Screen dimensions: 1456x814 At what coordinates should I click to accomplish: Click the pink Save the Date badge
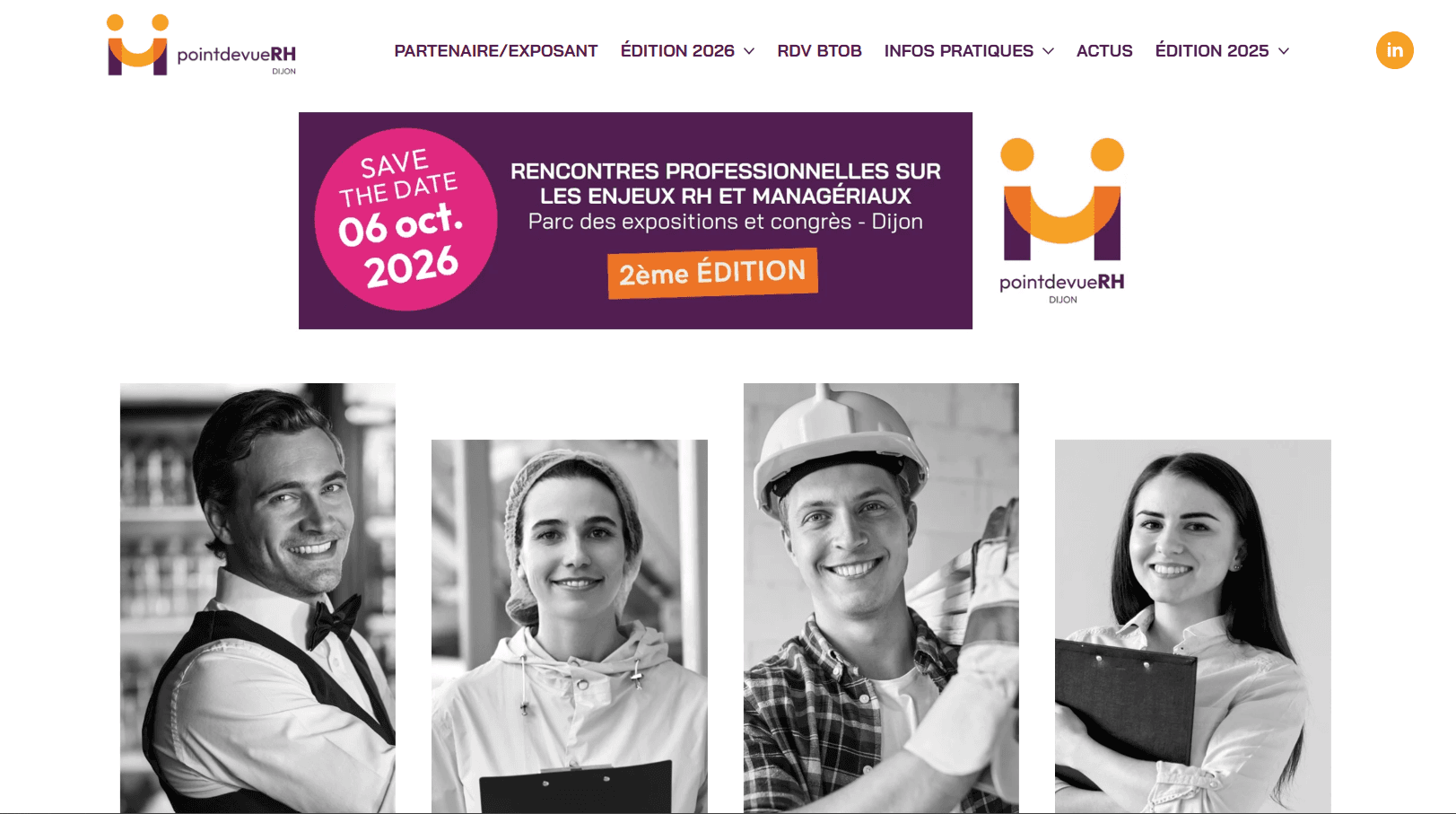pyautogui.click(x=405, y=220)
